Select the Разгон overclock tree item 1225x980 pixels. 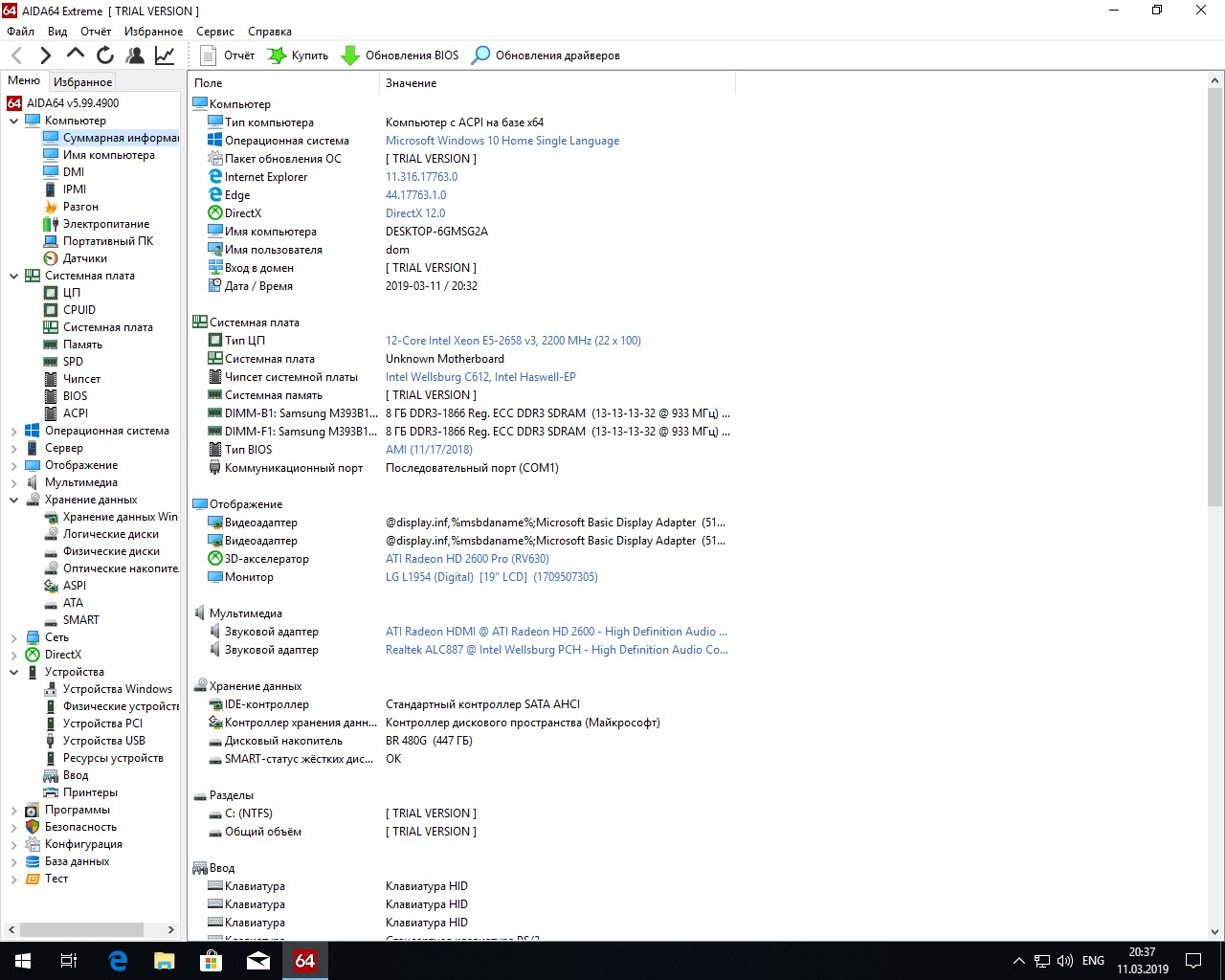click(80, 207)
